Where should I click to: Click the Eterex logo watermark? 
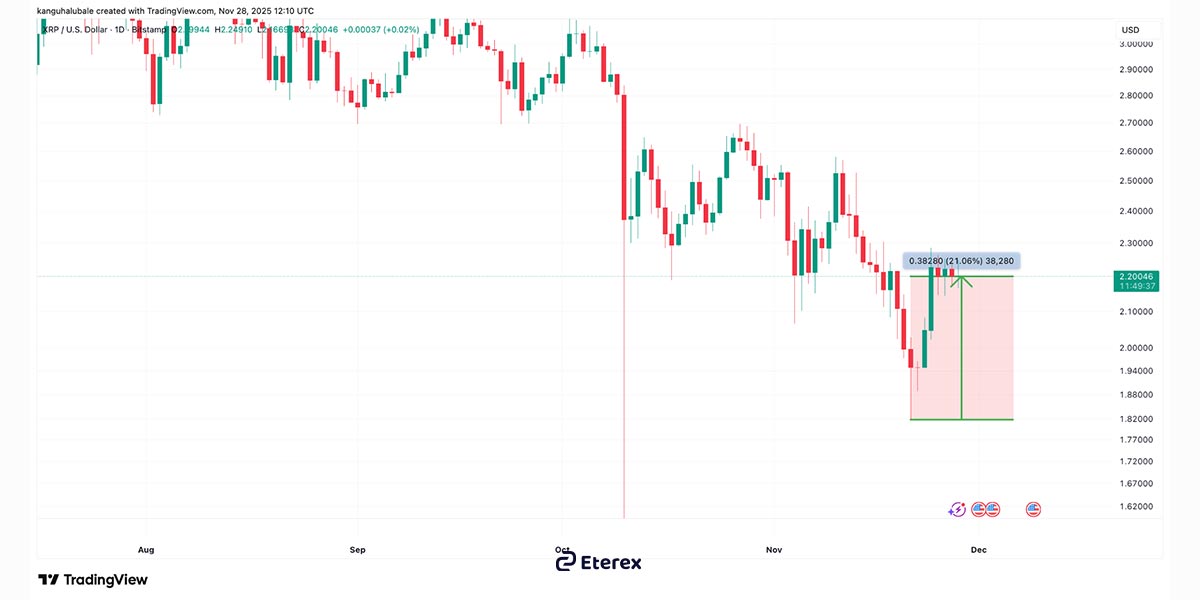tap(598, 562)
